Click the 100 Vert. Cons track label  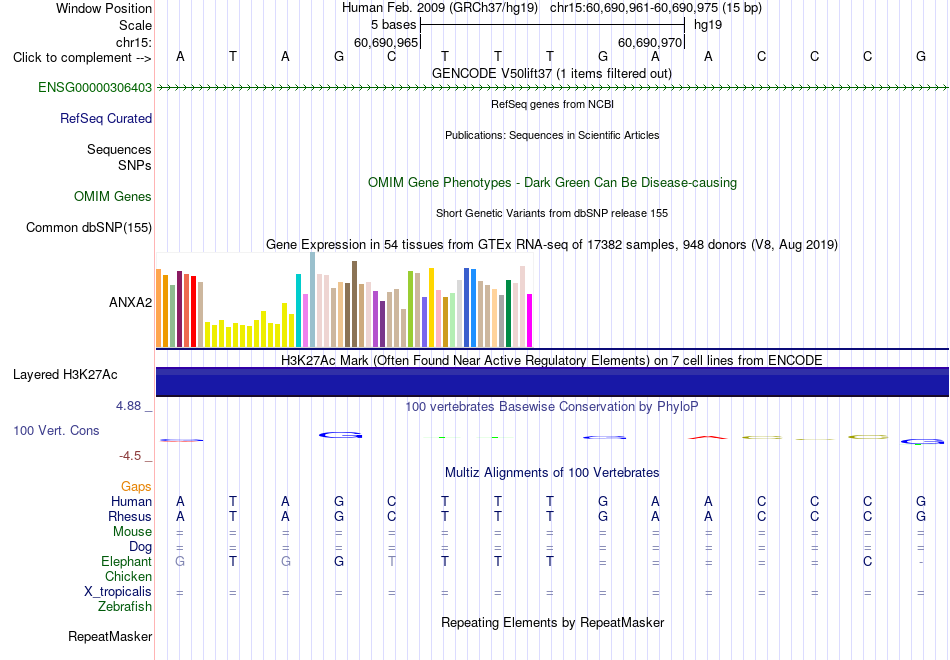[56, 430]
